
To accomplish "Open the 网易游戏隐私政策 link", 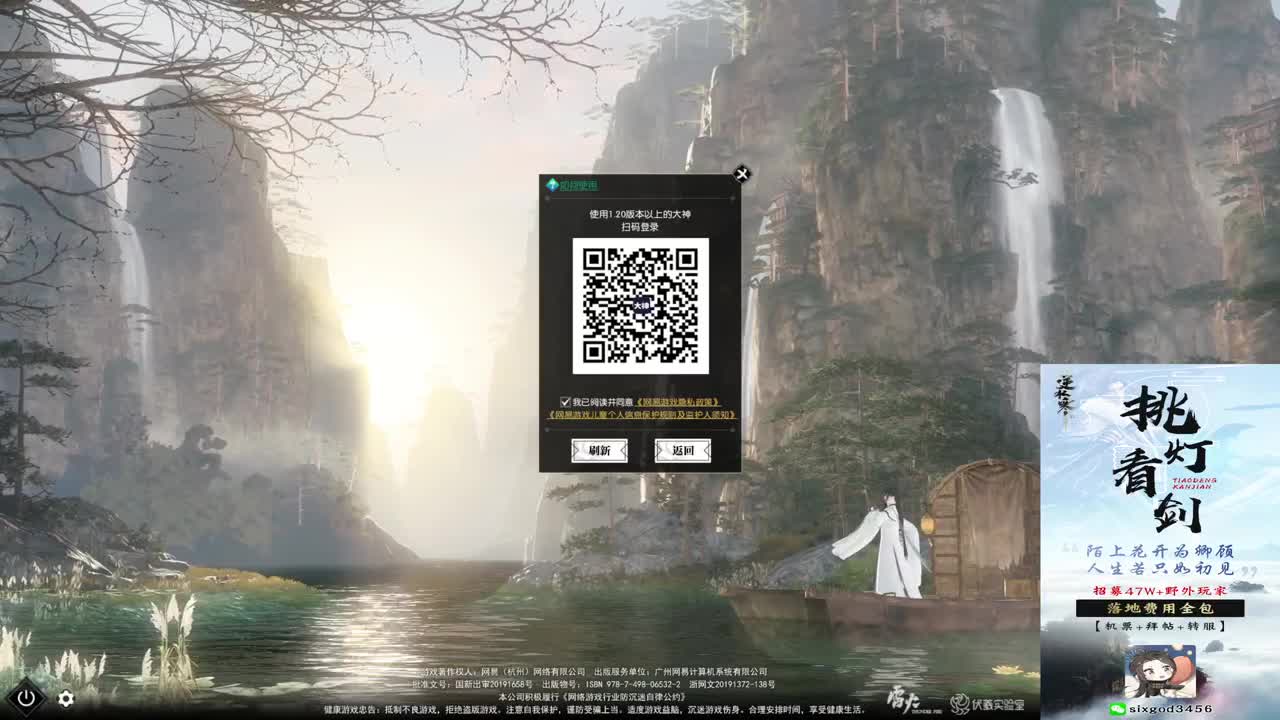I will tap(677, 402).
